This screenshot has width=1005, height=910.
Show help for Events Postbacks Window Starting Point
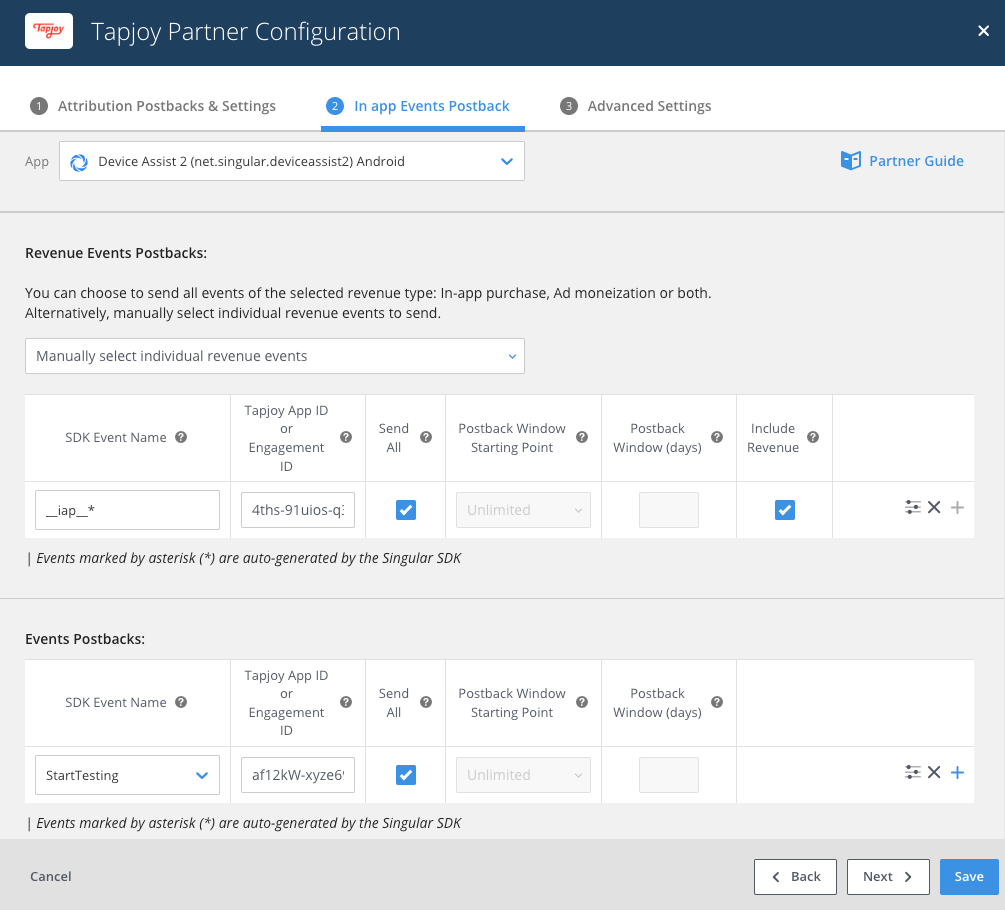pyautogui.click(x=582, y=702)
